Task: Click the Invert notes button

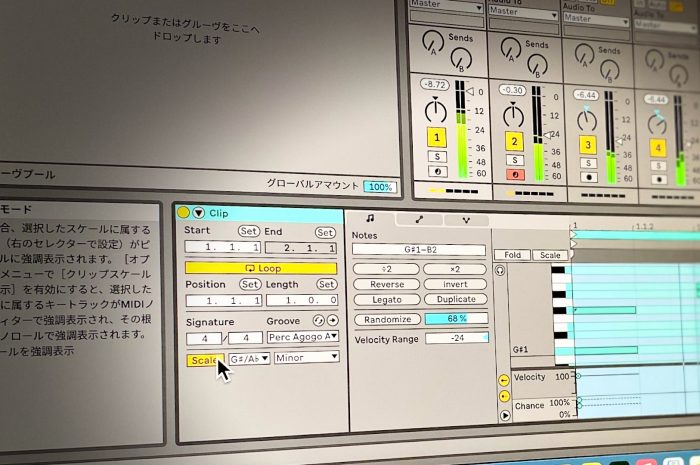Action: 455,284
